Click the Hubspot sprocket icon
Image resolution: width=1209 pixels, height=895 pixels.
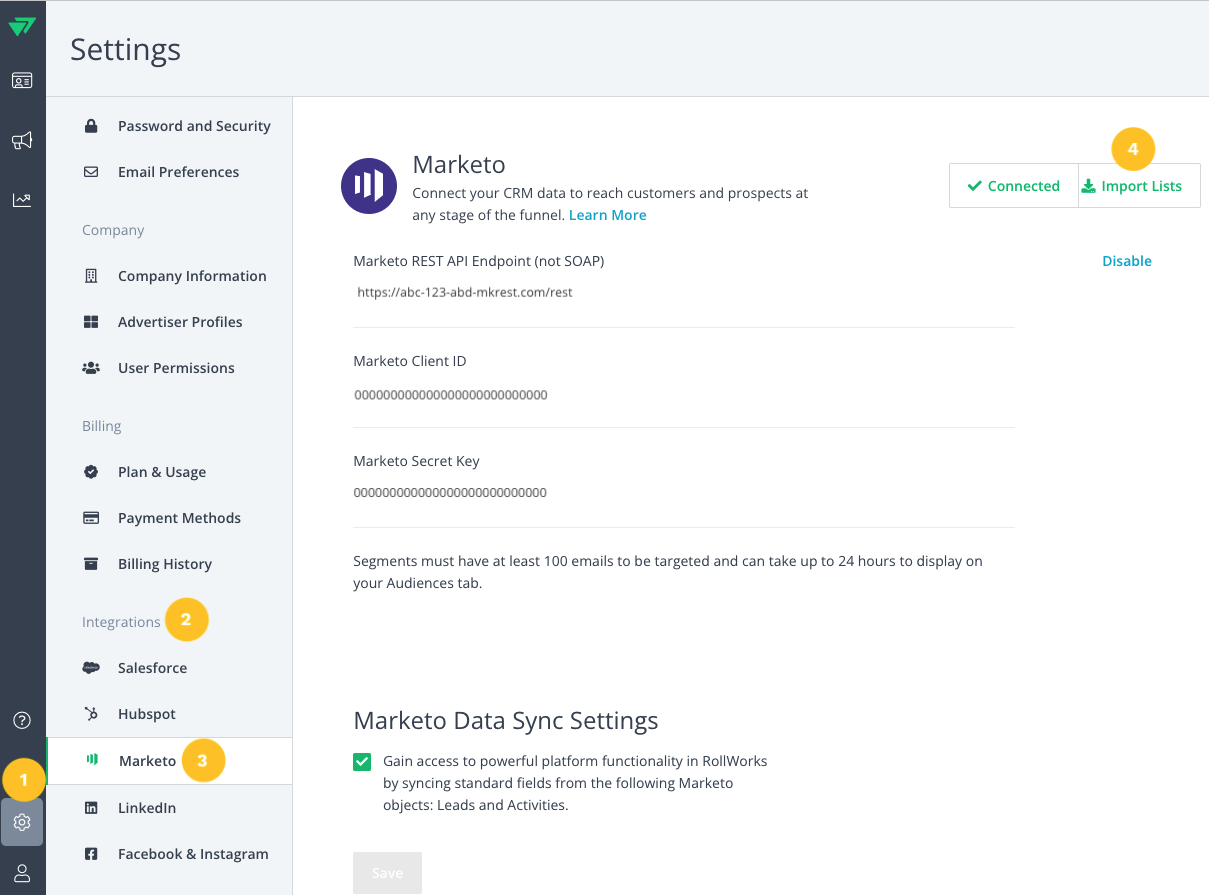pyautogui.click(x=91, y=714)
